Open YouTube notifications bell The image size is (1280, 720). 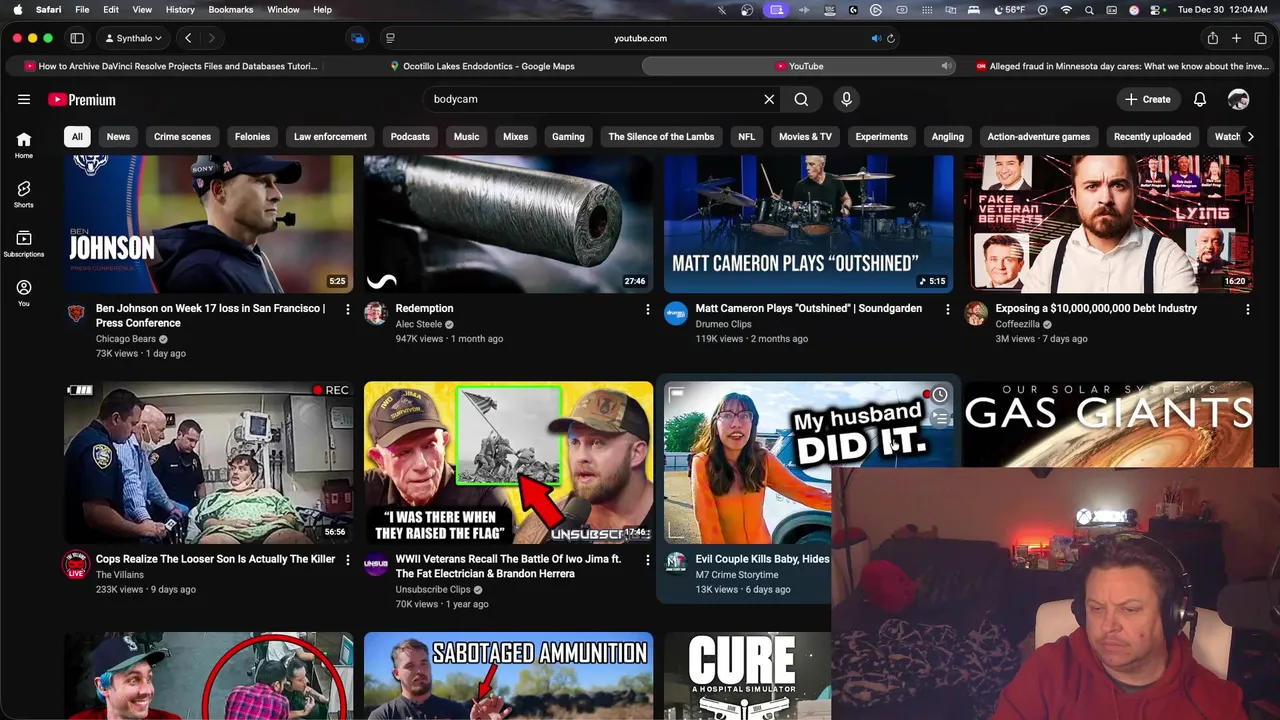coord(1200,99)
